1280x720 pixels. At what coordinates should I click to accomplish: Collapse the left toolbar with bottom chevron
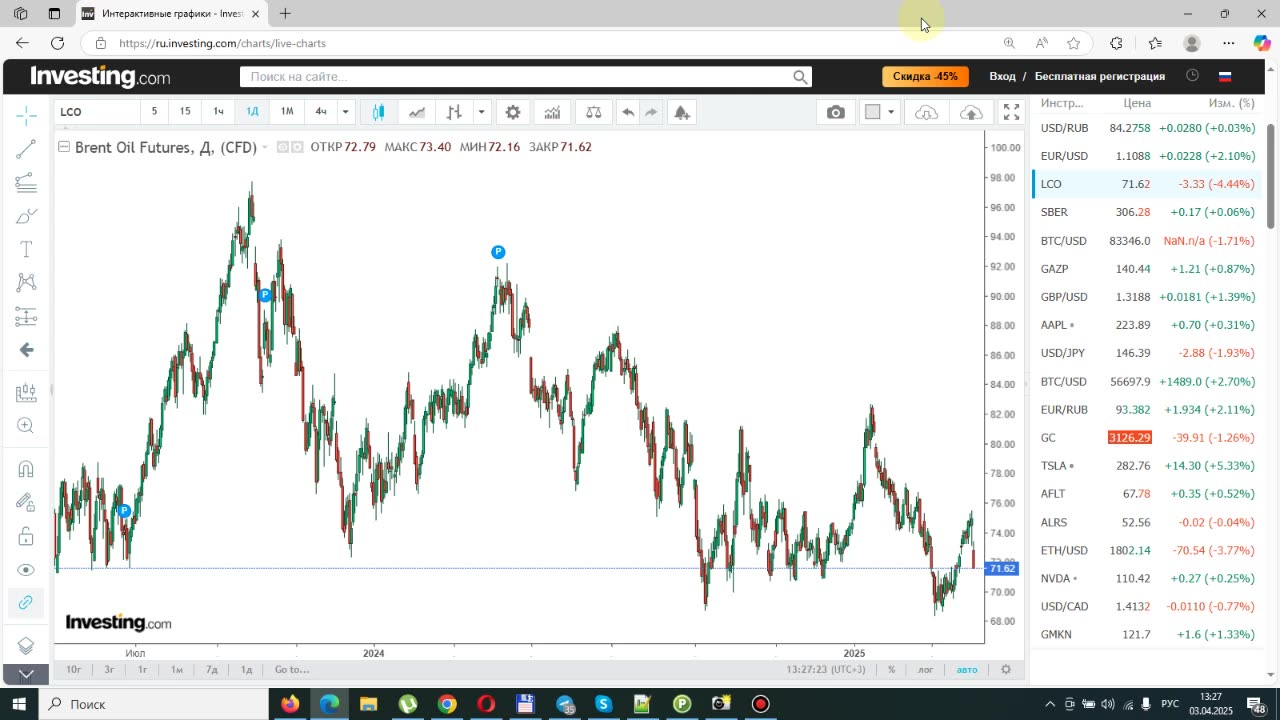point(26,675)
